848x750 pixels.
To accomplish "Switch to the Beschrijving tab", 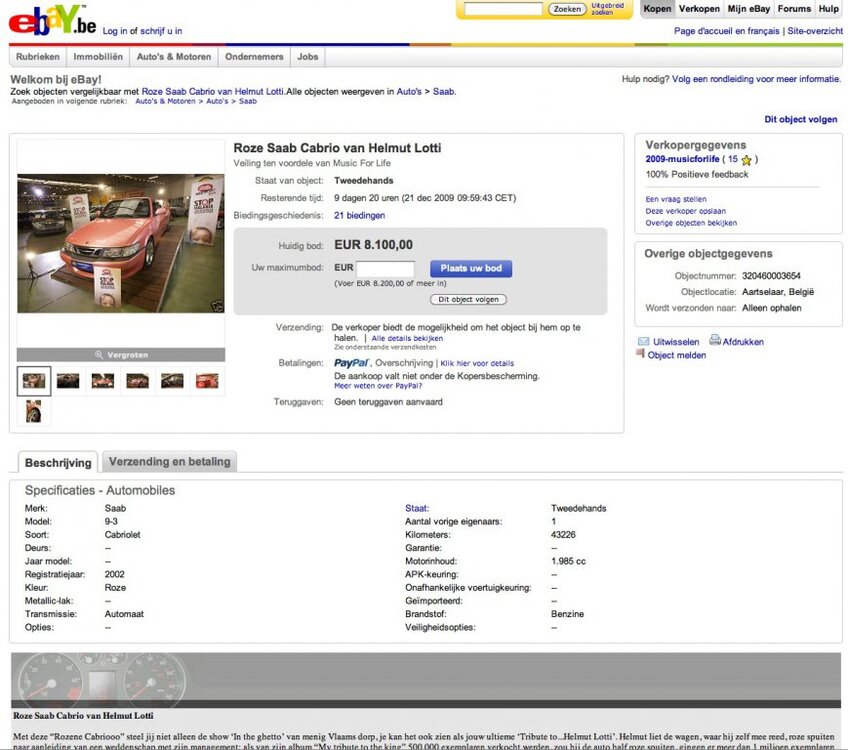I will (58, 462).
